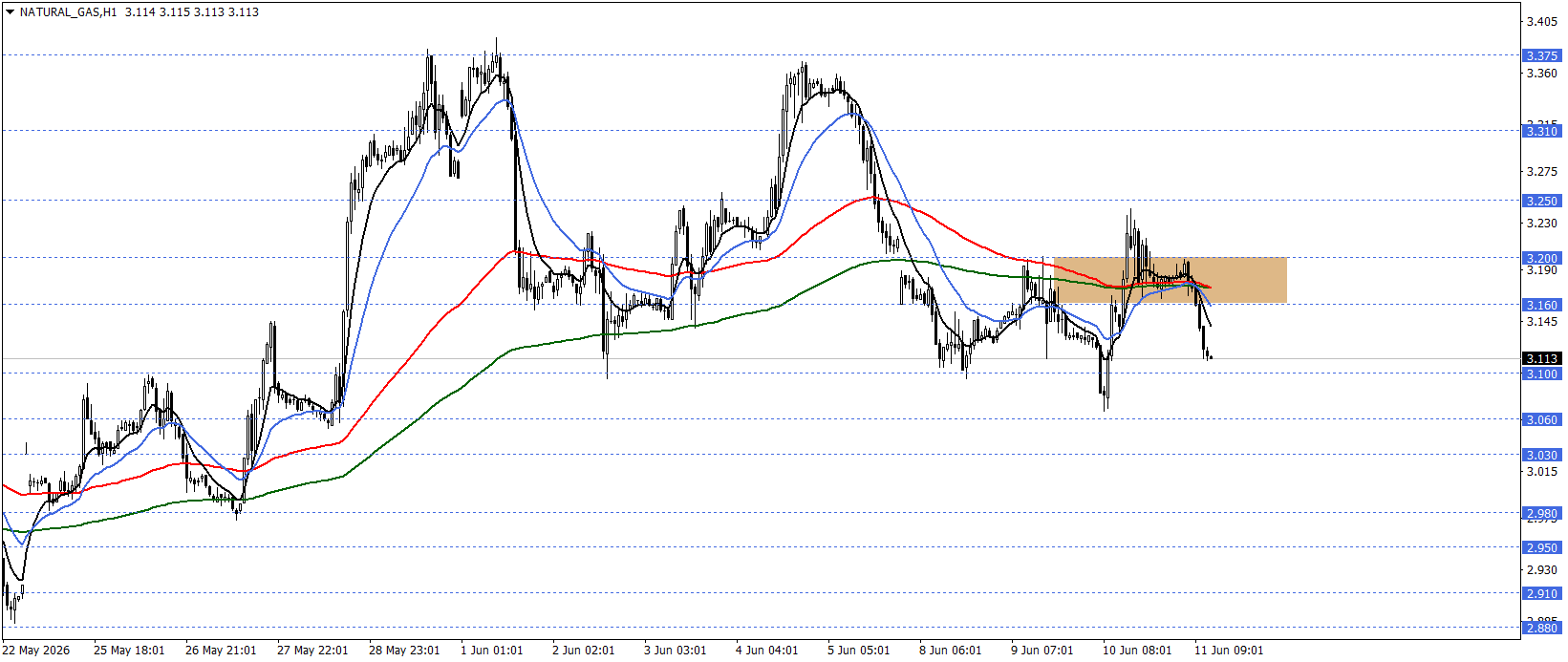1568x662 pixels.
Task: Click the 22 May 2026 time axis label
Action: 36,651
